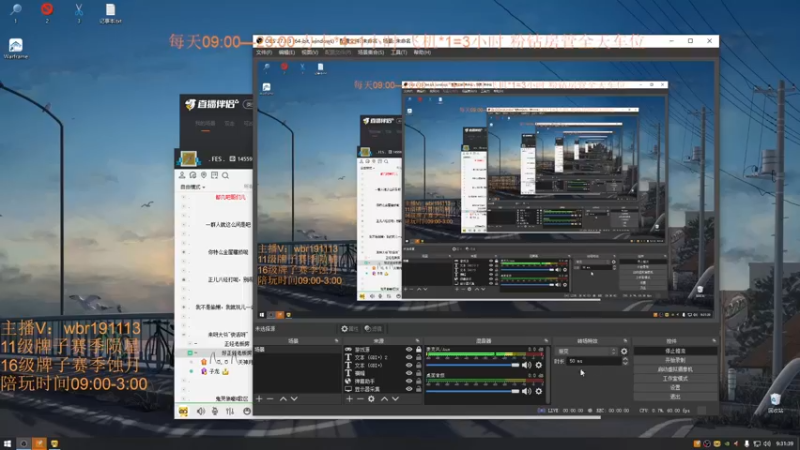Toggle visibility of fourth text source row
This screenshot has height=450, width=800.
point(409,373)
